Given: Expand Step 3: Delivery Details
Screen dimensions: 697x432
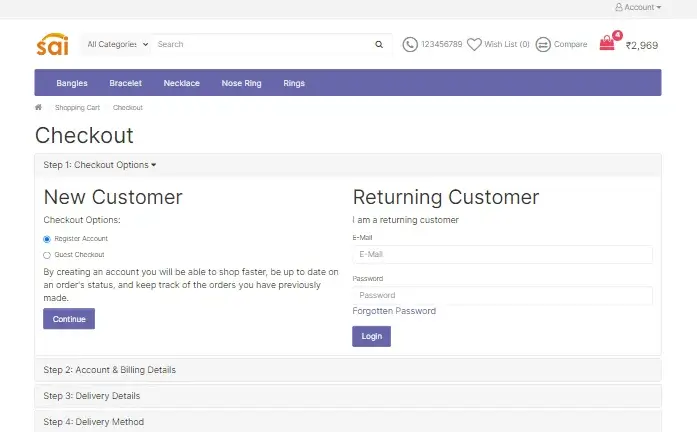Looking at the screenshot, I should [x=92, y=396].
